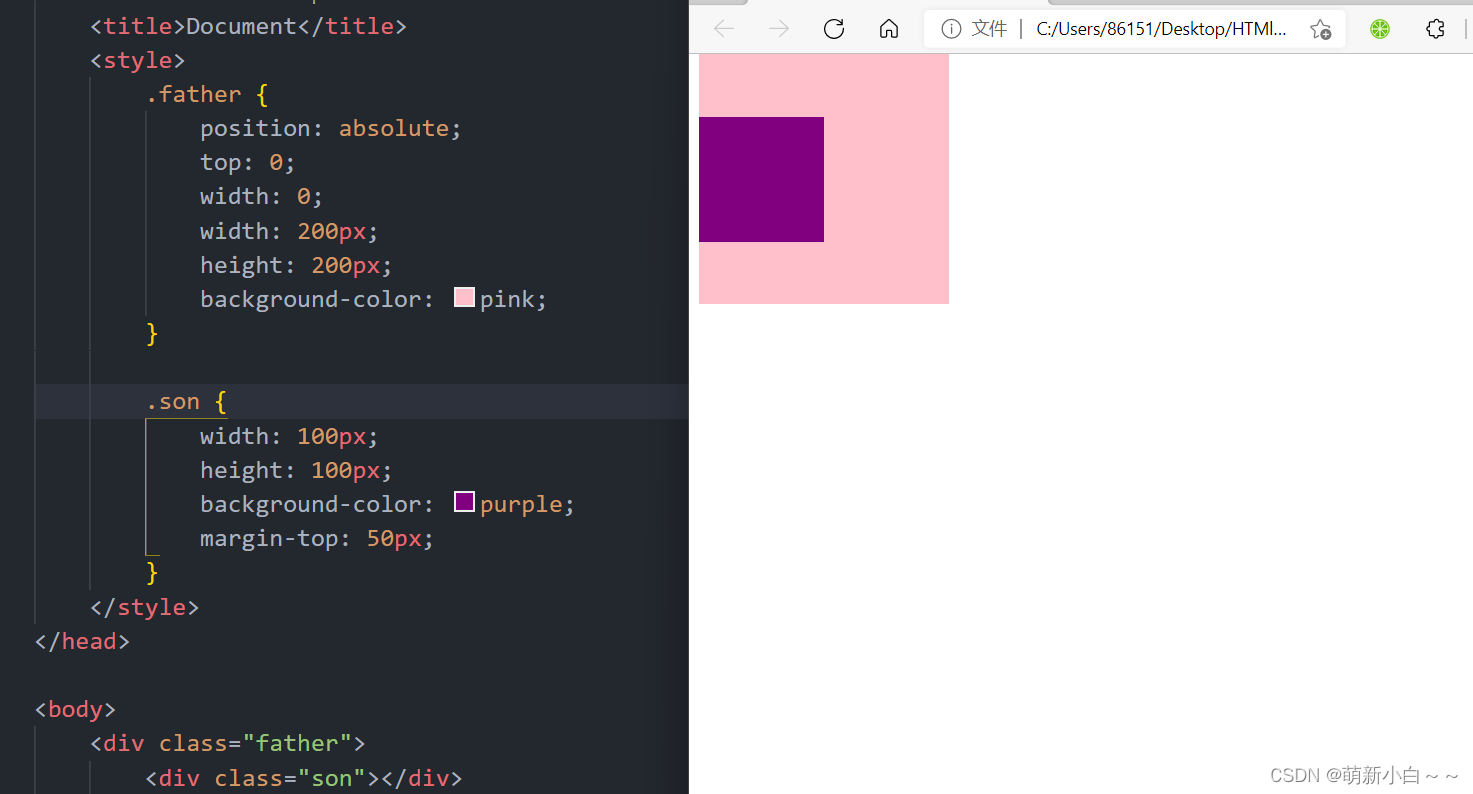Open pink color swatch in editor
1473x794 pixels.
464,297
